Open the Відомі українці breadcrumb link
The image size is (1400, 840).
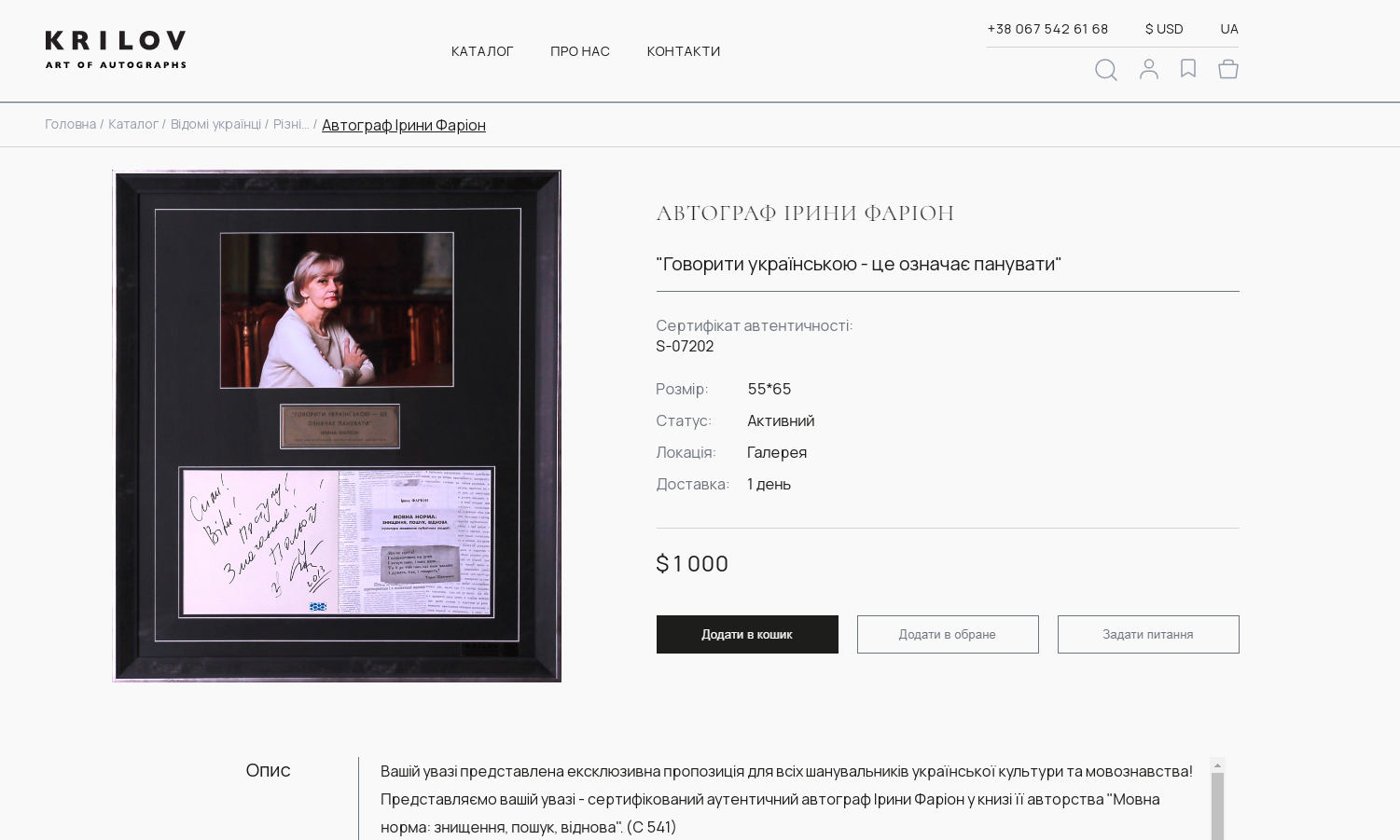tap(215, 124)
